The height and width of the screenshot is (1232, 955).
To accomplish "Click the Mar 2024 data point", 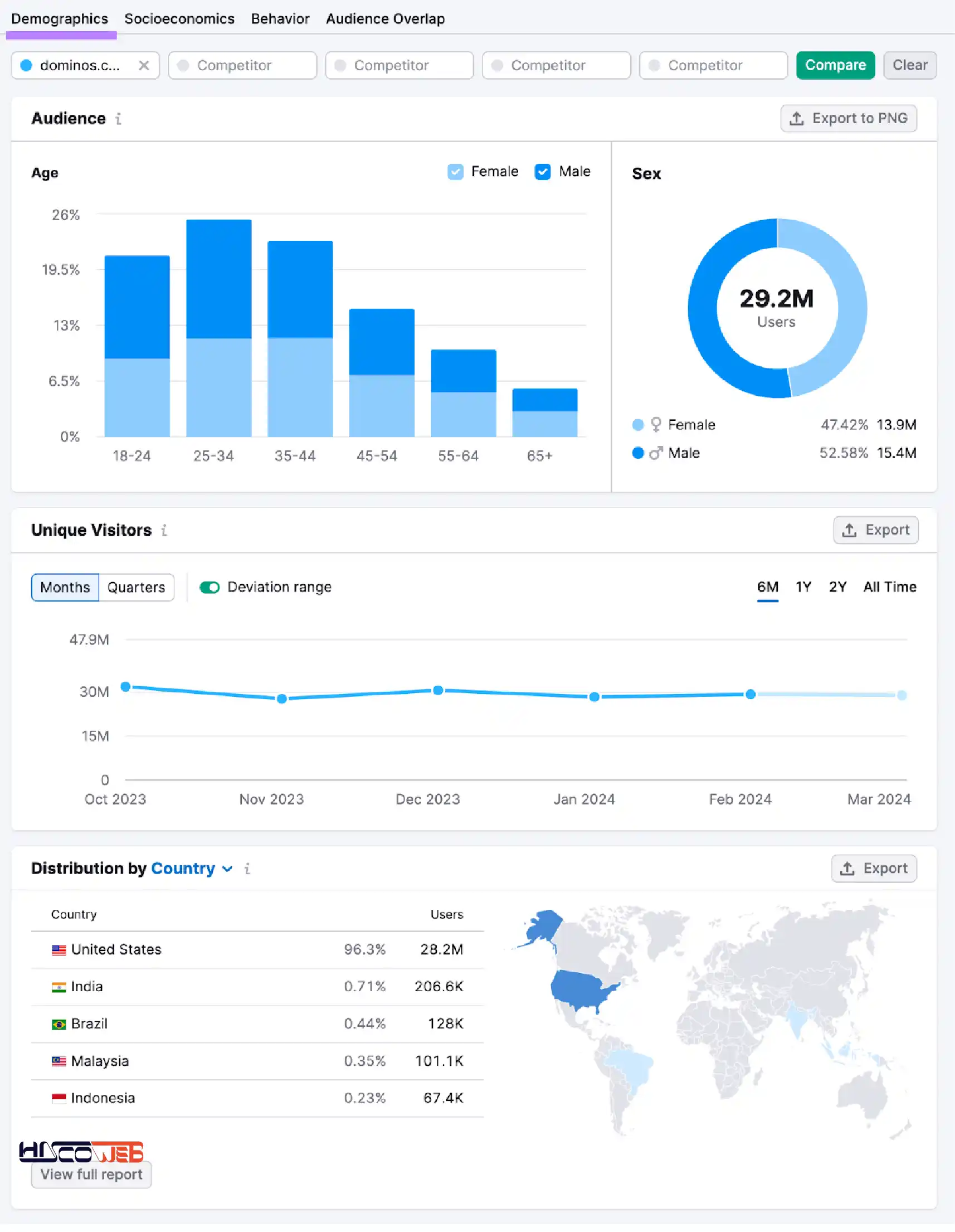I will click(902, 696).
